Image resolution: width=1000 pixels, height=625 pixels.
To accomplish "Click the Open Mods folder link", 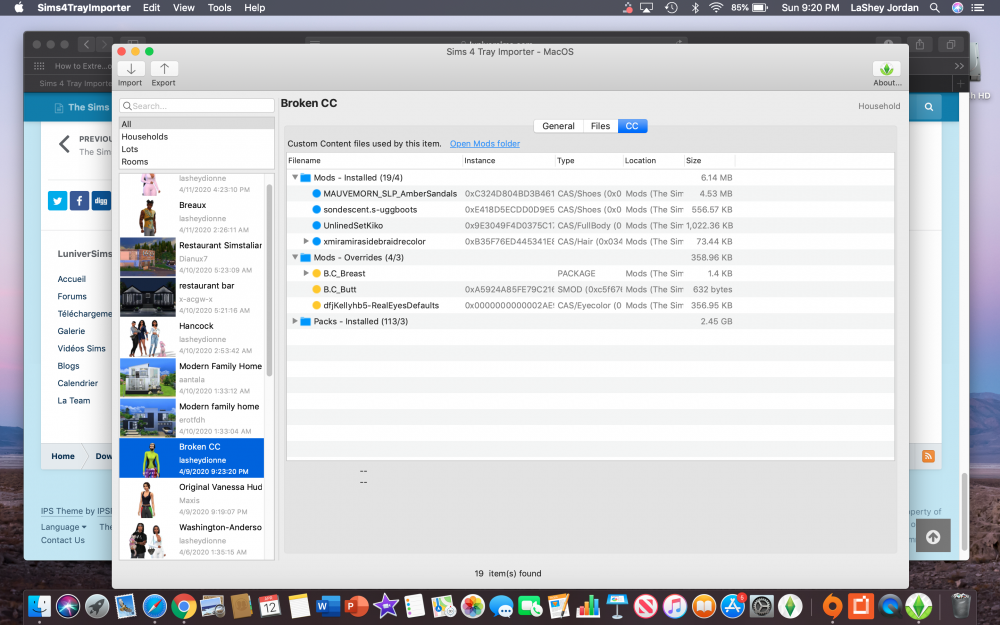I will pyautogui.click(x=485, y=143).
